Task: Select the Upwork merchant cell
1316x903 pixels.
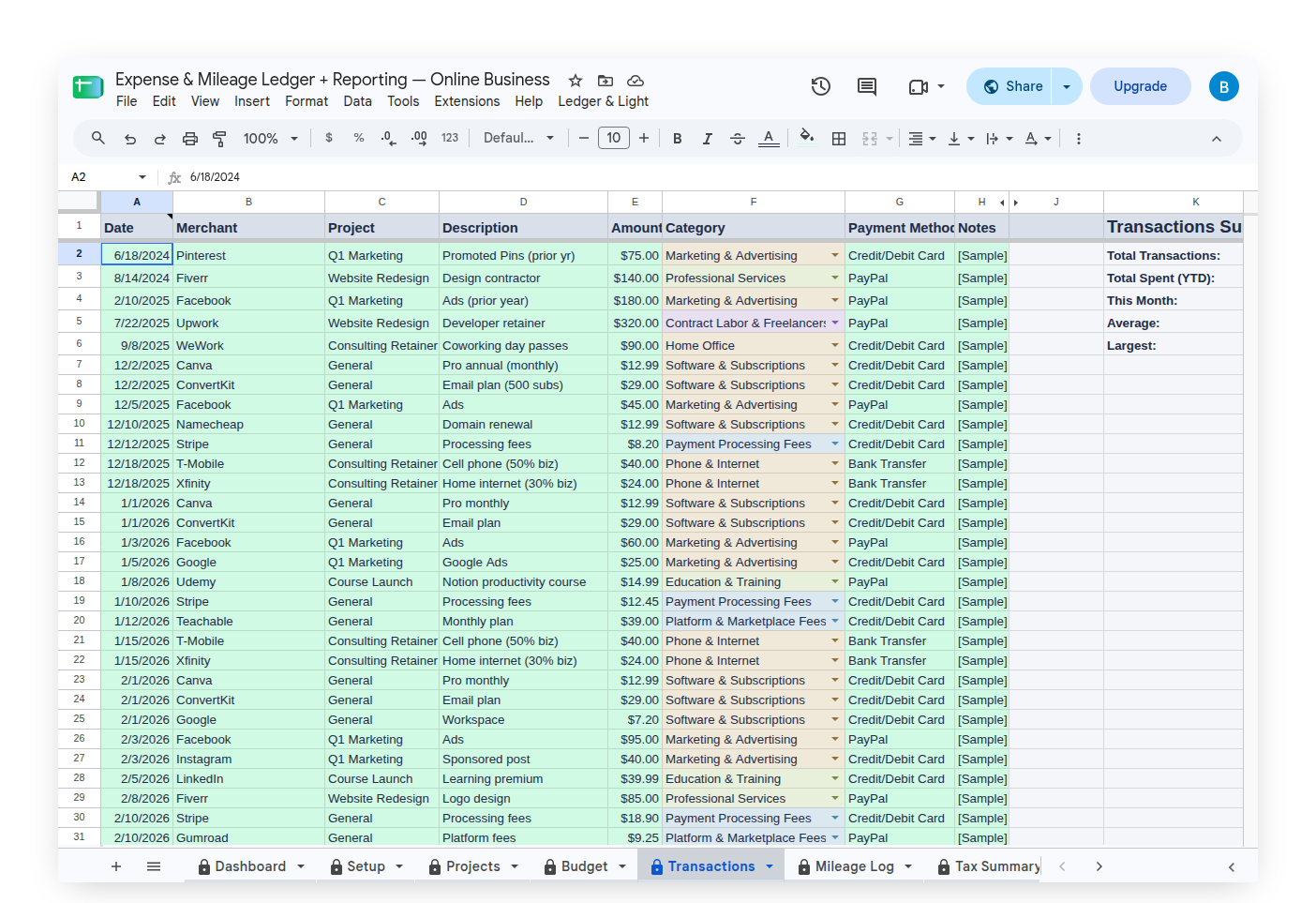Action: coord(249,323)
